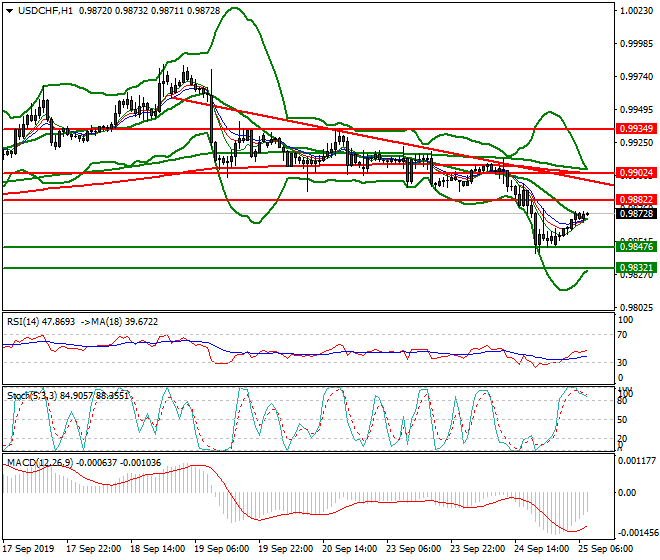Select the USDCHF,H1 symbol title text
Image resolution: width=660 pixels, height=560 pixels.
pos(45,11)
